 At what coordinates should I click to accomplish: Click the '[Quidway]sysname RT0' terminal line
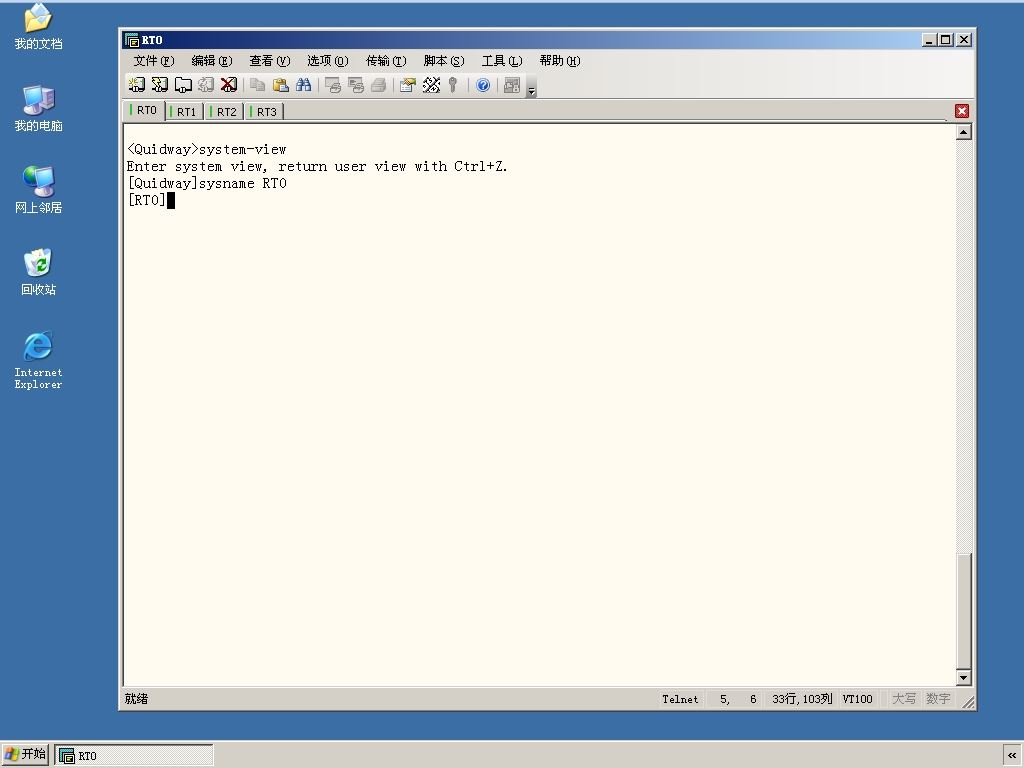pyautogui.click(x=207, y=184)
